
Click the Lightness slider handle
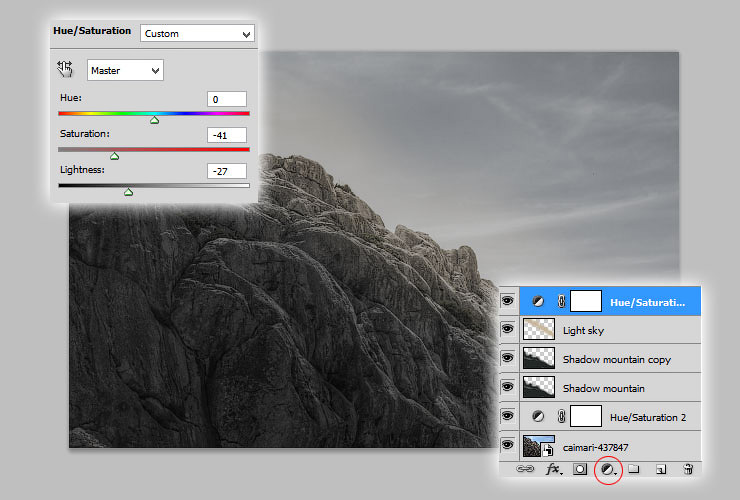coord(128,192)
